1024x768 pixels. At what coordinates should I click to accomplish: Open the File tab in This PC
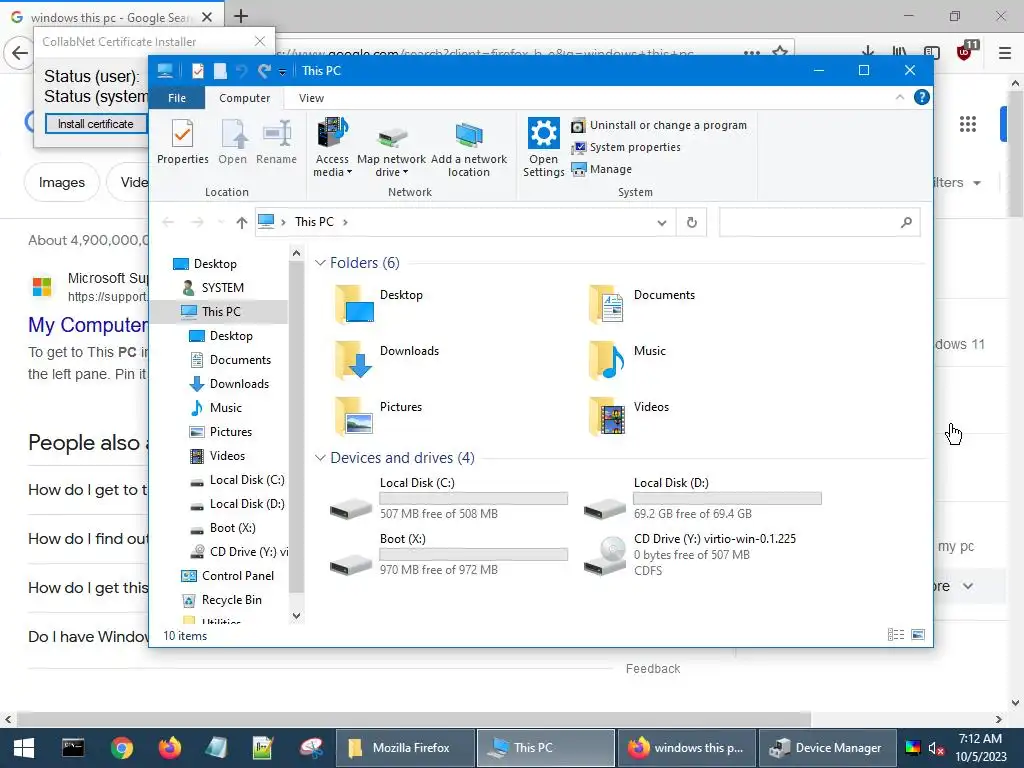[176, 98]
